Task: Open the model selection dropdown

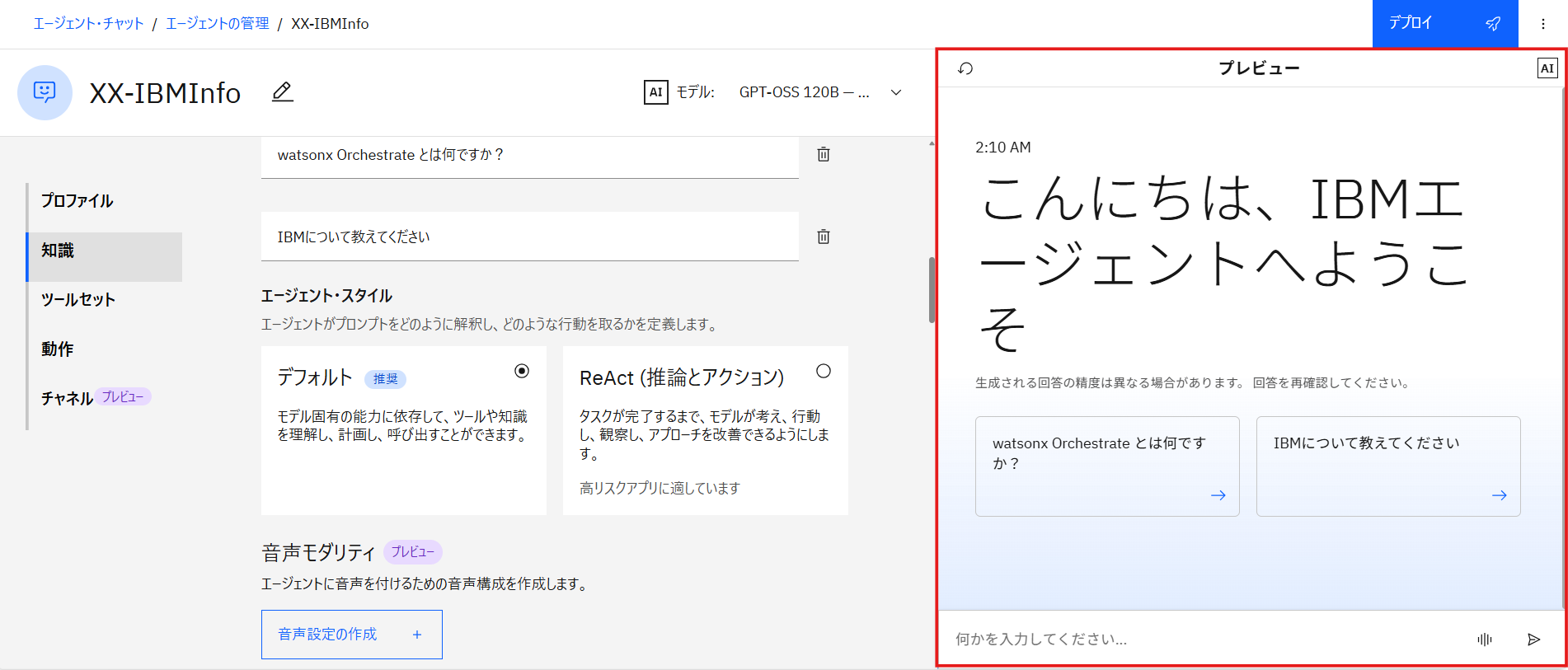Action: 895,92
